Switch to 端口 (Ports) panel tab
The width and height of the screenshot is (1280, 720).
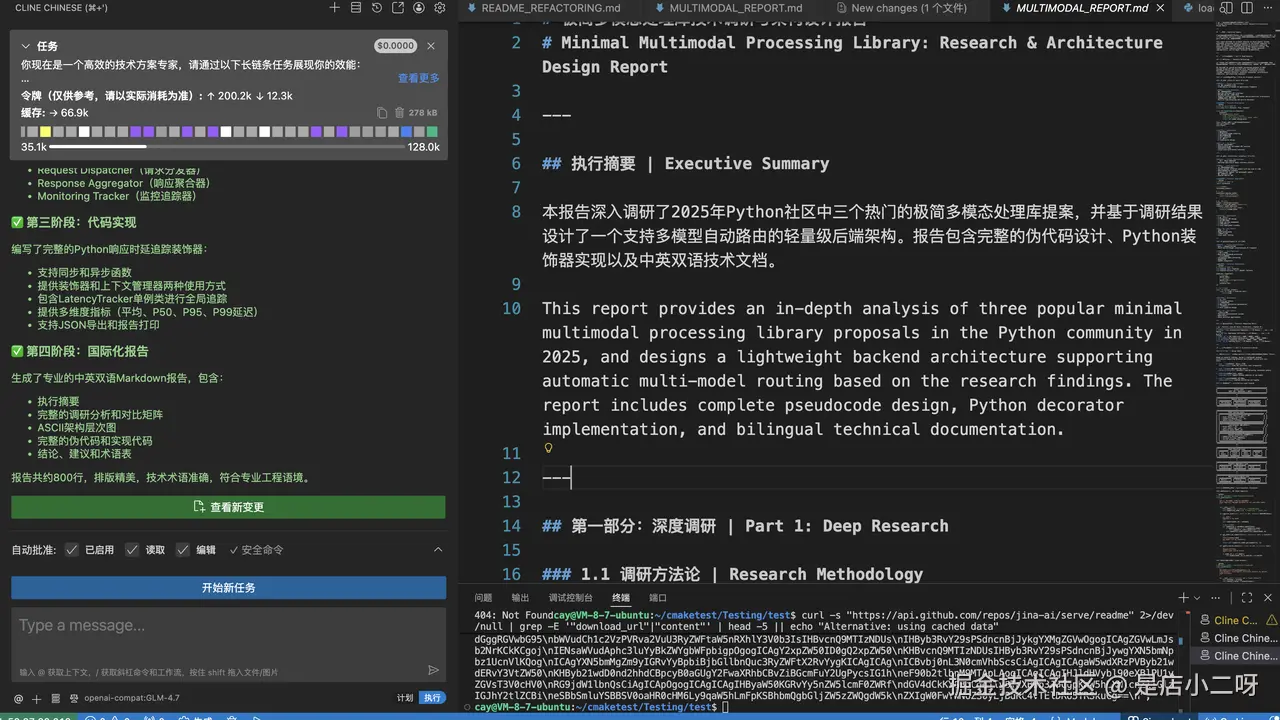click(658, 597)
